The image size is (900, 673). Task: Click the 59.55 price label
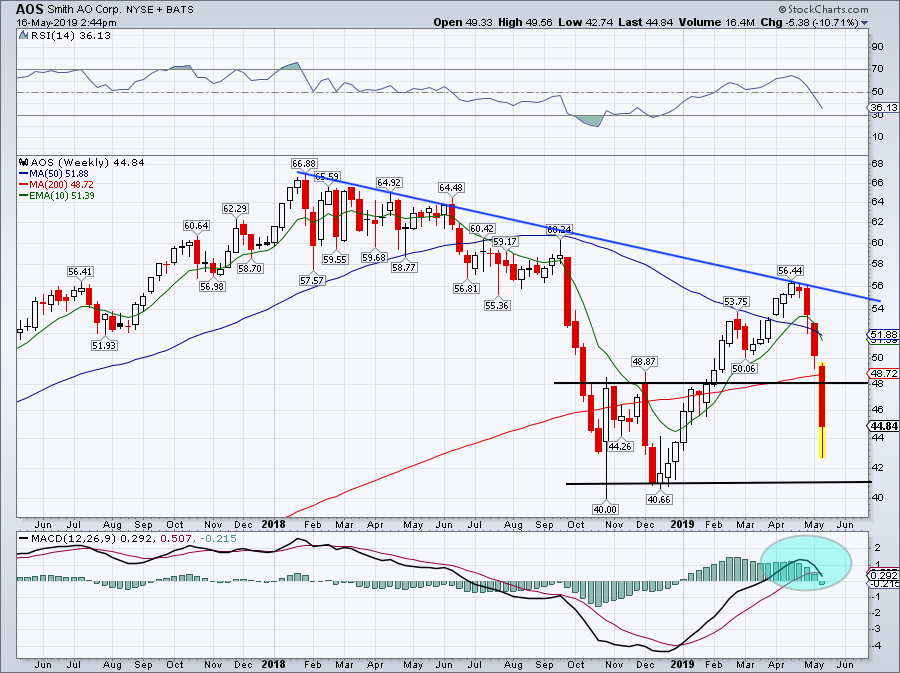pyautogui.click(x=335, y=259)
